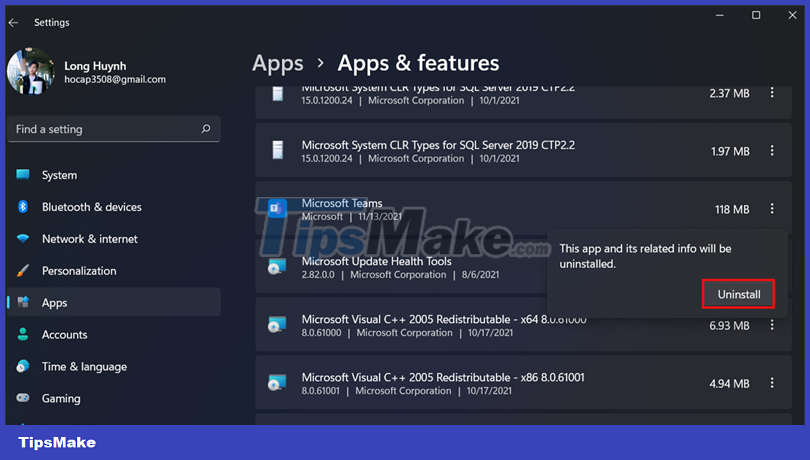
Task: Click the Accounts person icon
Action: pyautogui.click(x=23, y=334)
